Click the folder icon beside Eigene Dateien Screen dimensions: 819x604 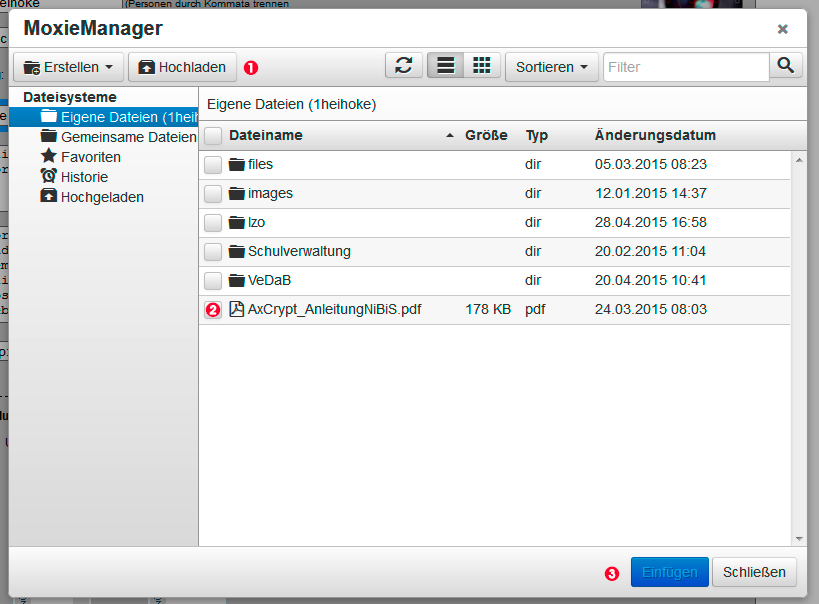point(49,116)
